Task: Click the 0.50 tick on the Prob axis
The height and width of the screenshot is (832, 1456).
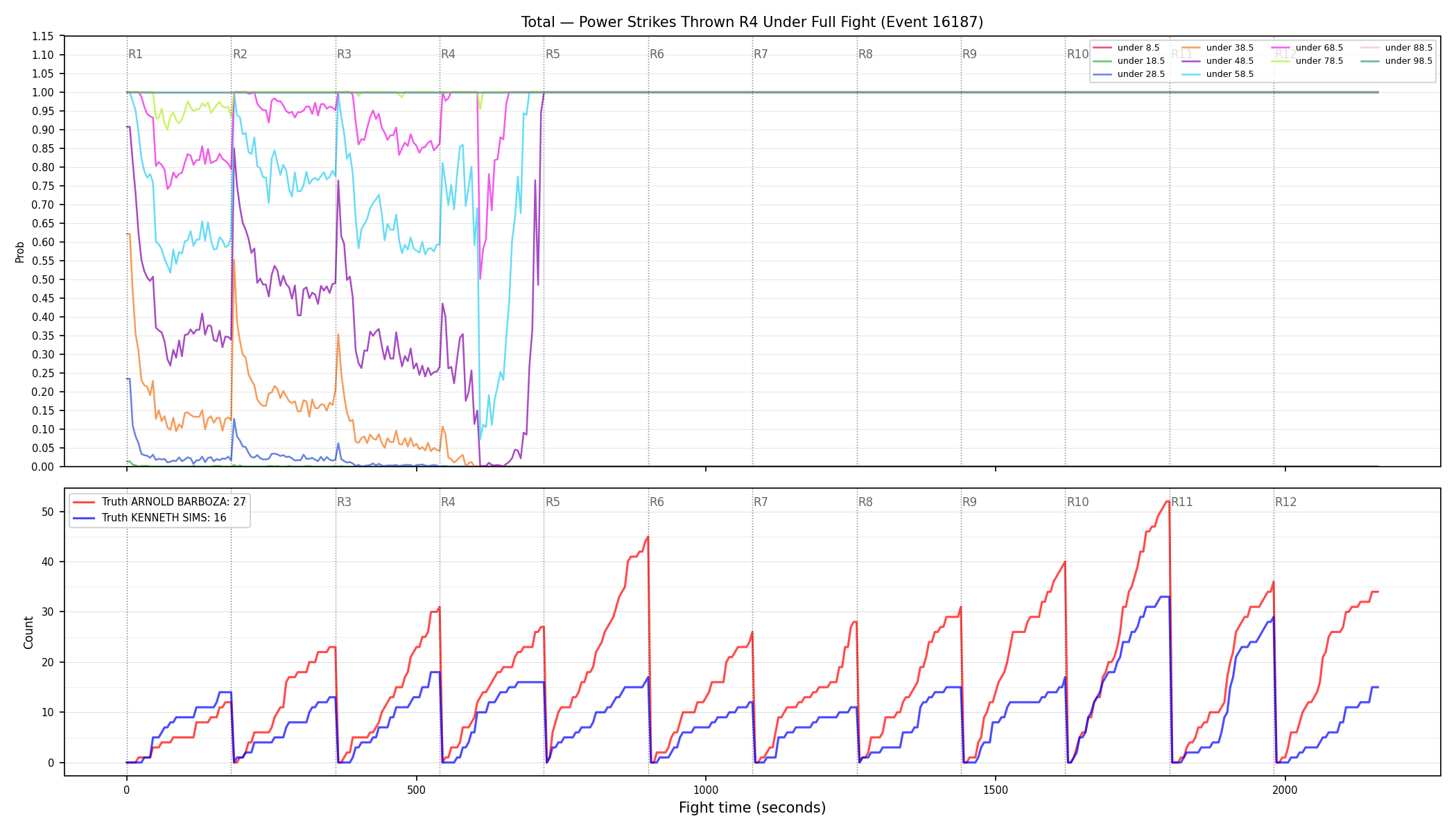Action: [43, 279]
